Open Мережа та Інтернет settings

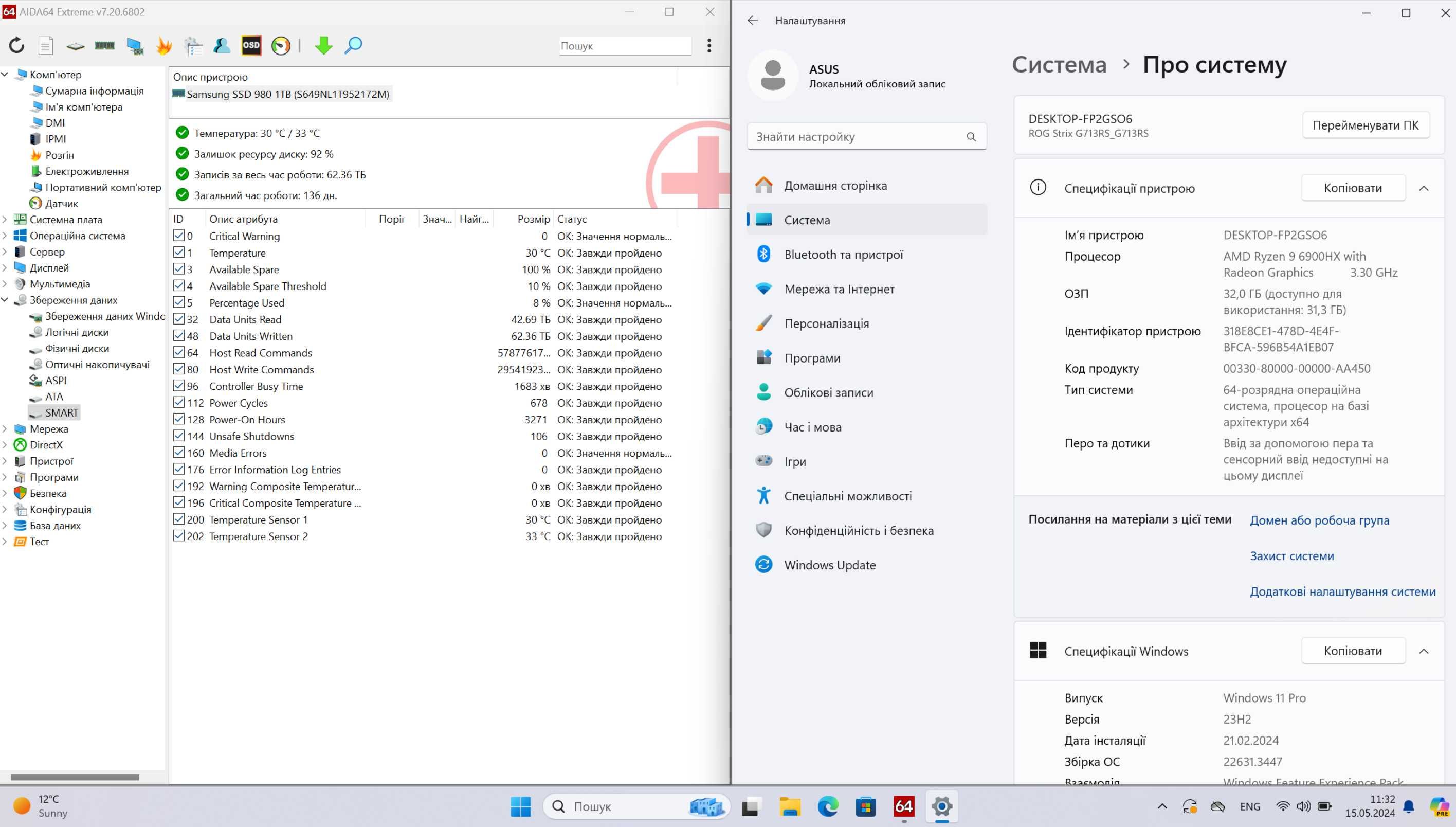pyautogui.click(x=867, y=289)
